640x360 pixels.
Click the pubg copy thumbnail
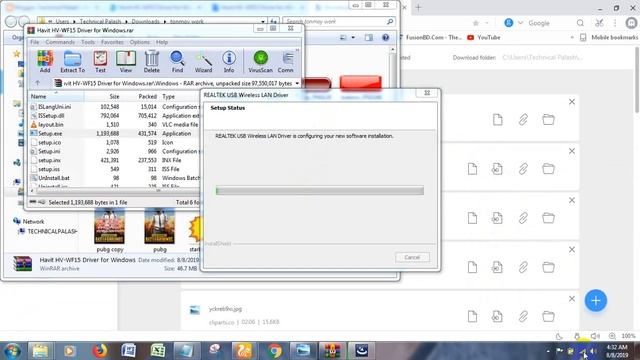tap(109, 230)
